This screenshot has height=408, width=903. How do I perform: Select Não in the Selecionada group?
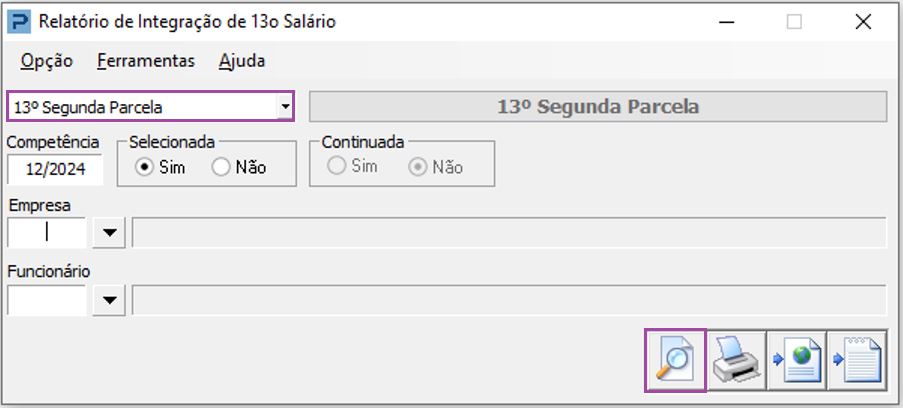[222, 167]
